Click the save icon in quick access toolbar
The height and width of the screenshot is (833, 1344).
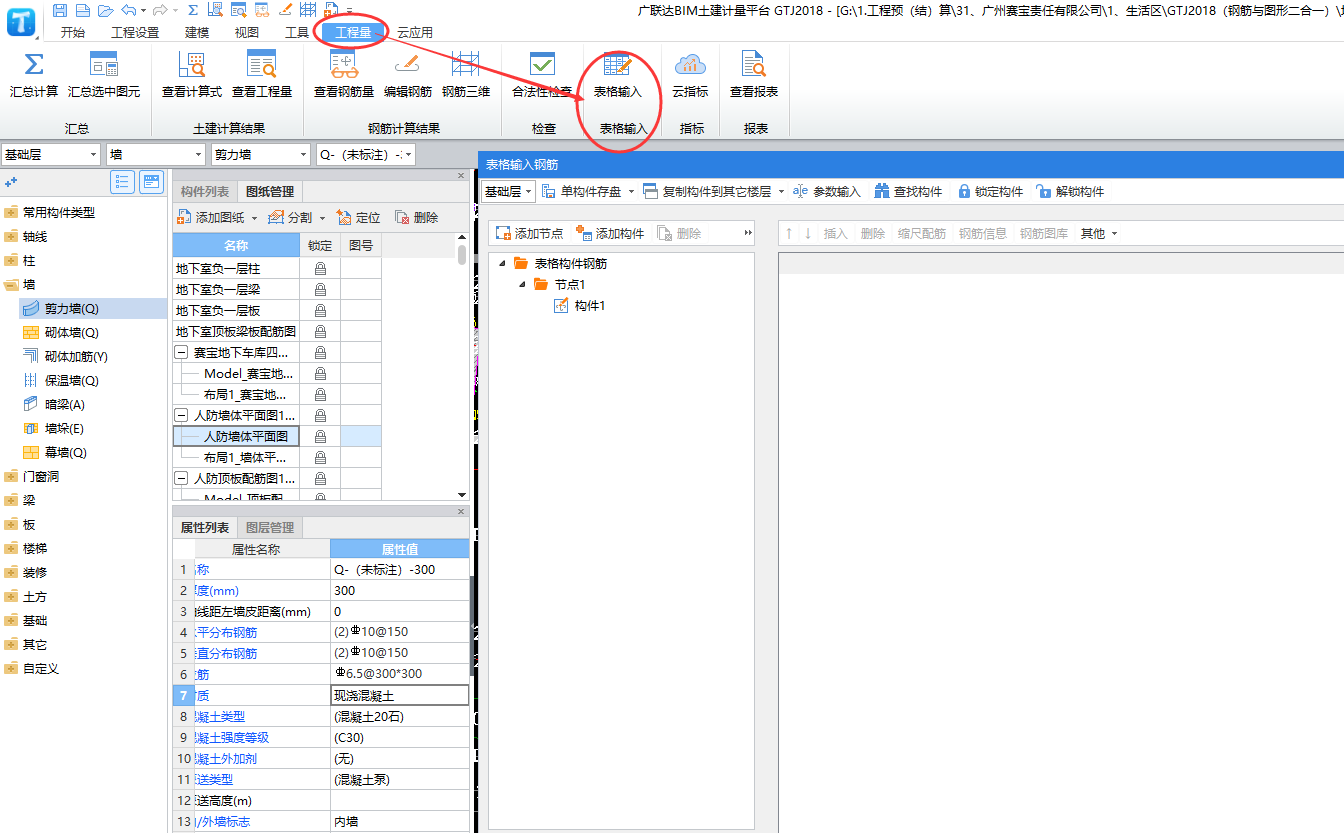tap(60, 10)
